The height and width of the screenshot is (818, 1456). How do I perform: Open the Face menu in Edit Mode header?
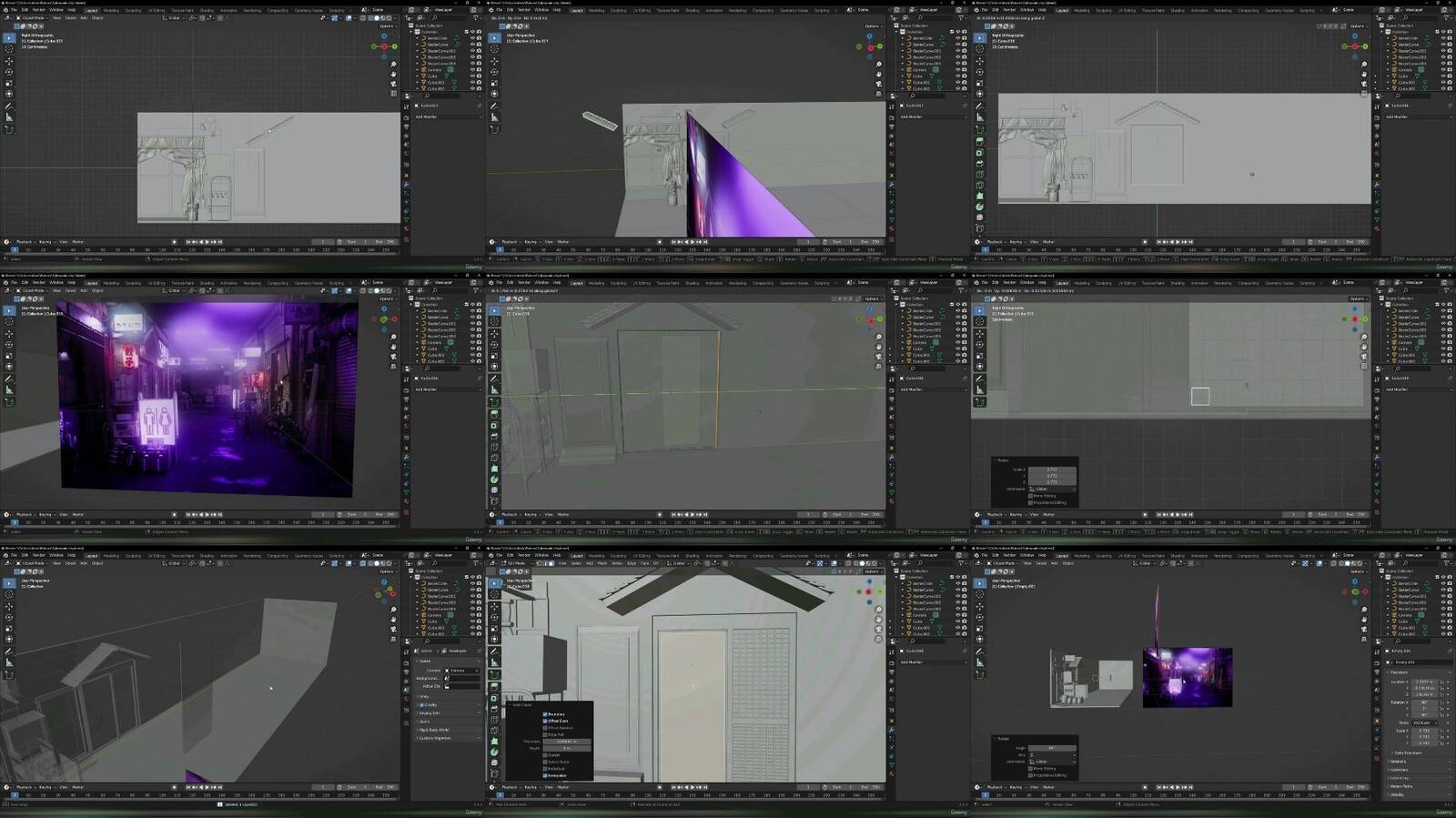tap(644, 563)
